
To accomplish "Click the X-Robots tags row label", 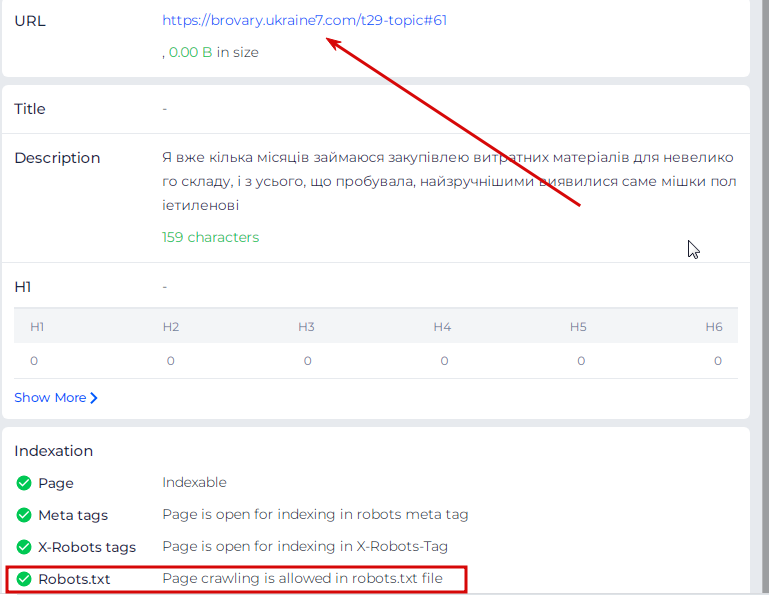I will [87, 547].
